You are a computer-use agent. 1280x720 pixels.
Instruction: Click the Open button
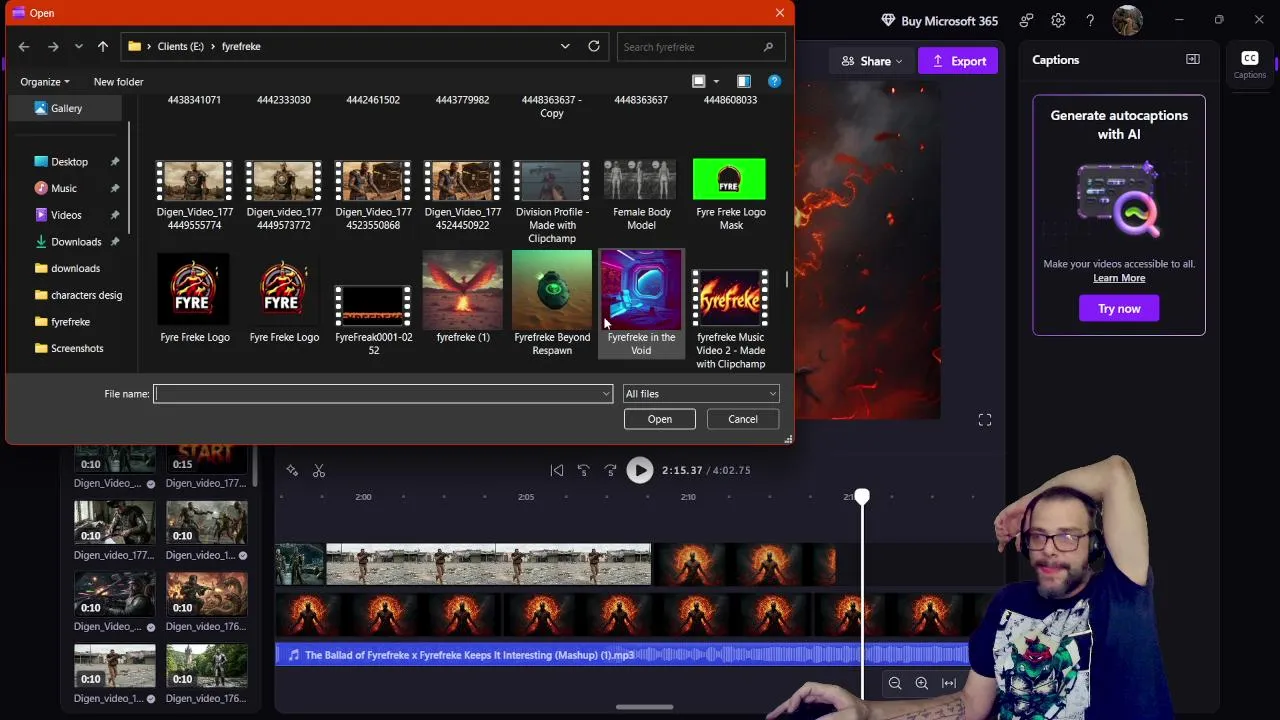pos(659,419)
